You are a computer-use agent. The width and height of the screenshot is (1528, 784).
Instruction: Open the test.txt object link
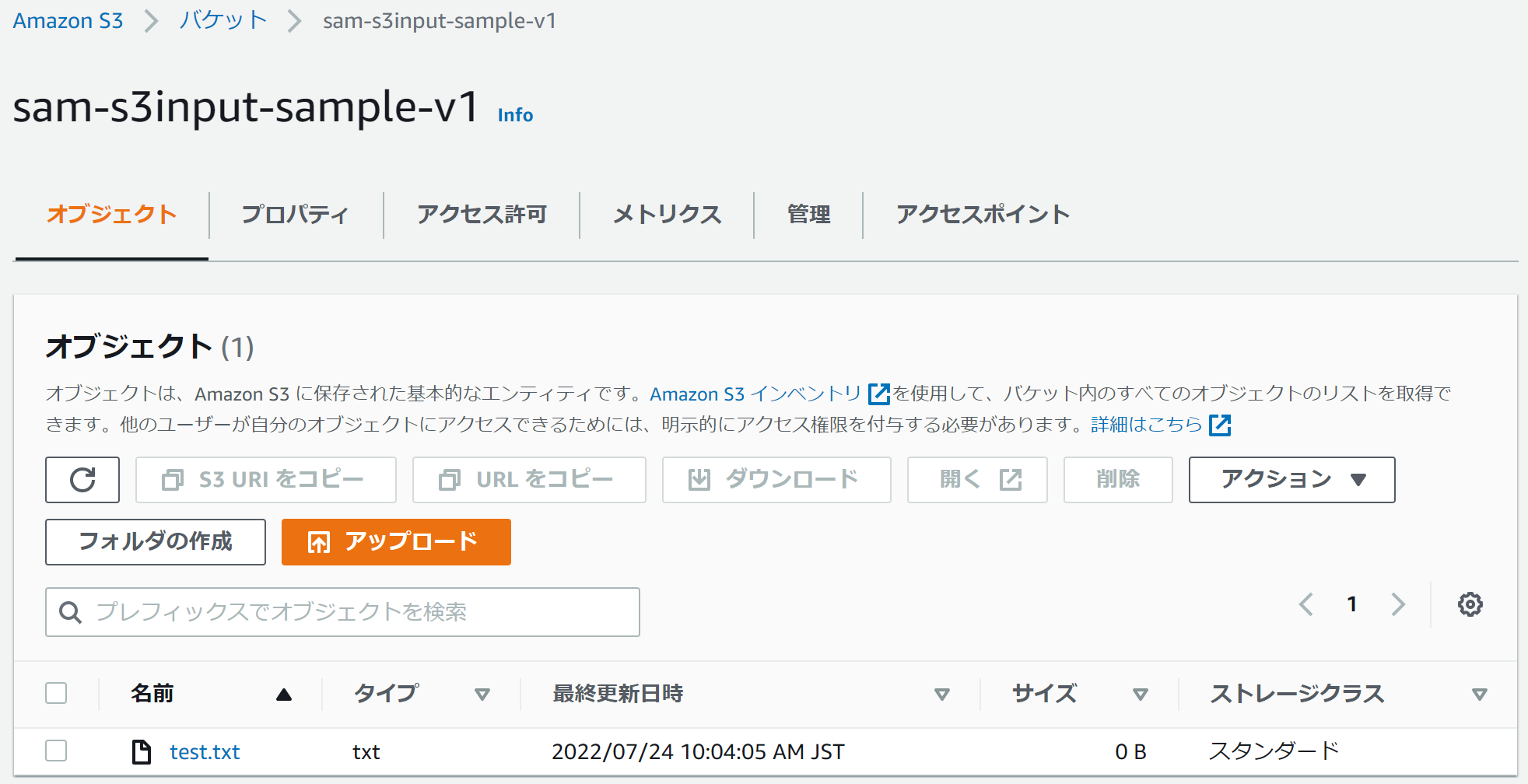click(205, 751)
